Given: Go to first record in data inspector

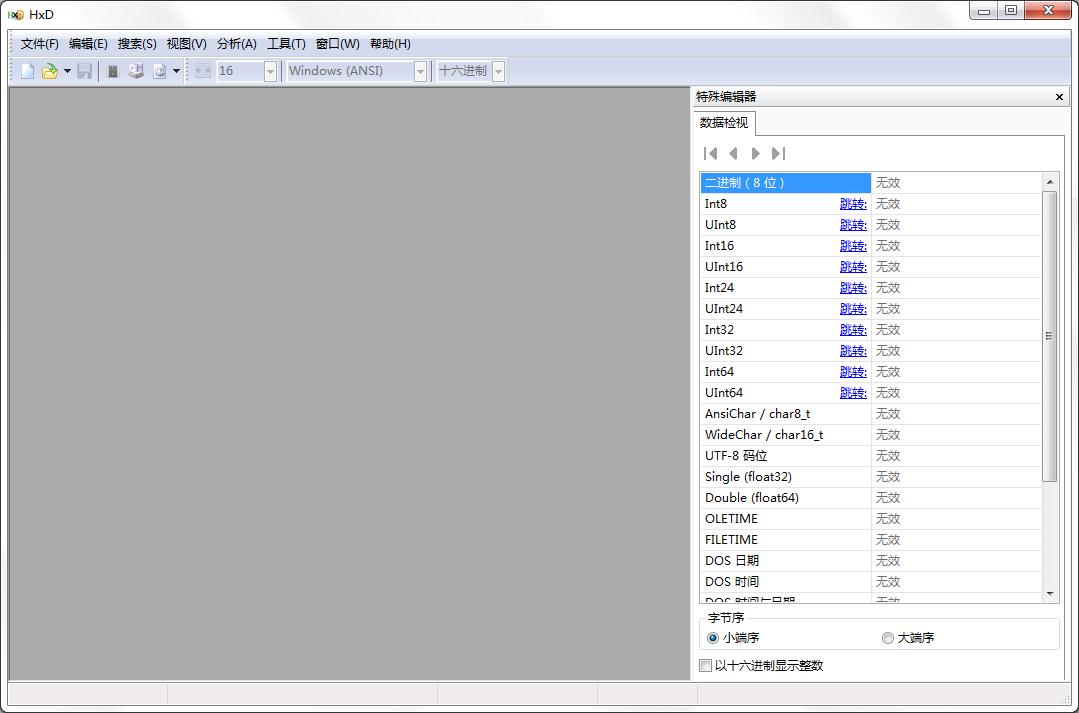Looking at the screenshot, I should [710, 153].
